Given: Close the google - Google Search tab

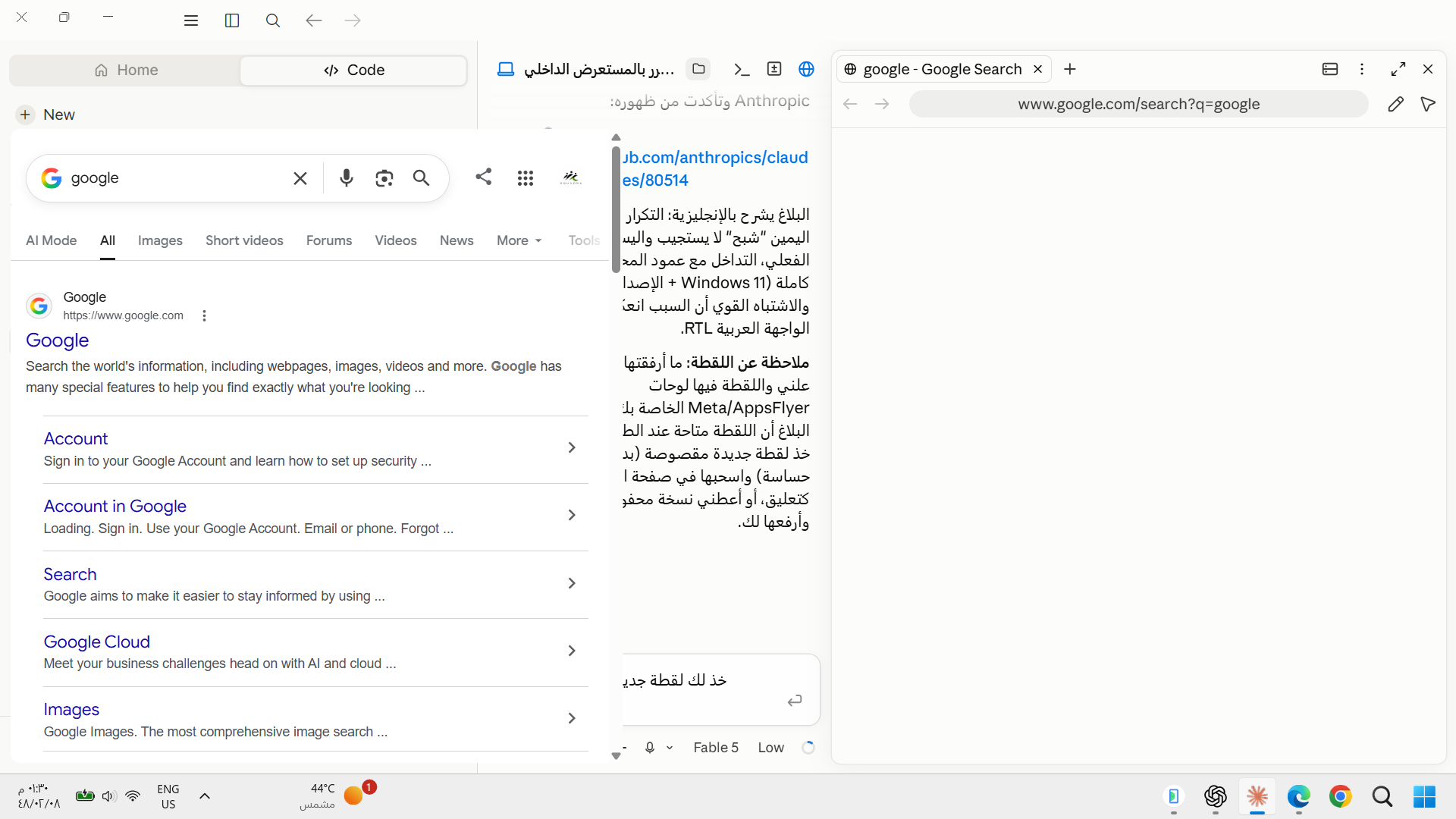Looking at the screenshot, I should point(1038,69).
